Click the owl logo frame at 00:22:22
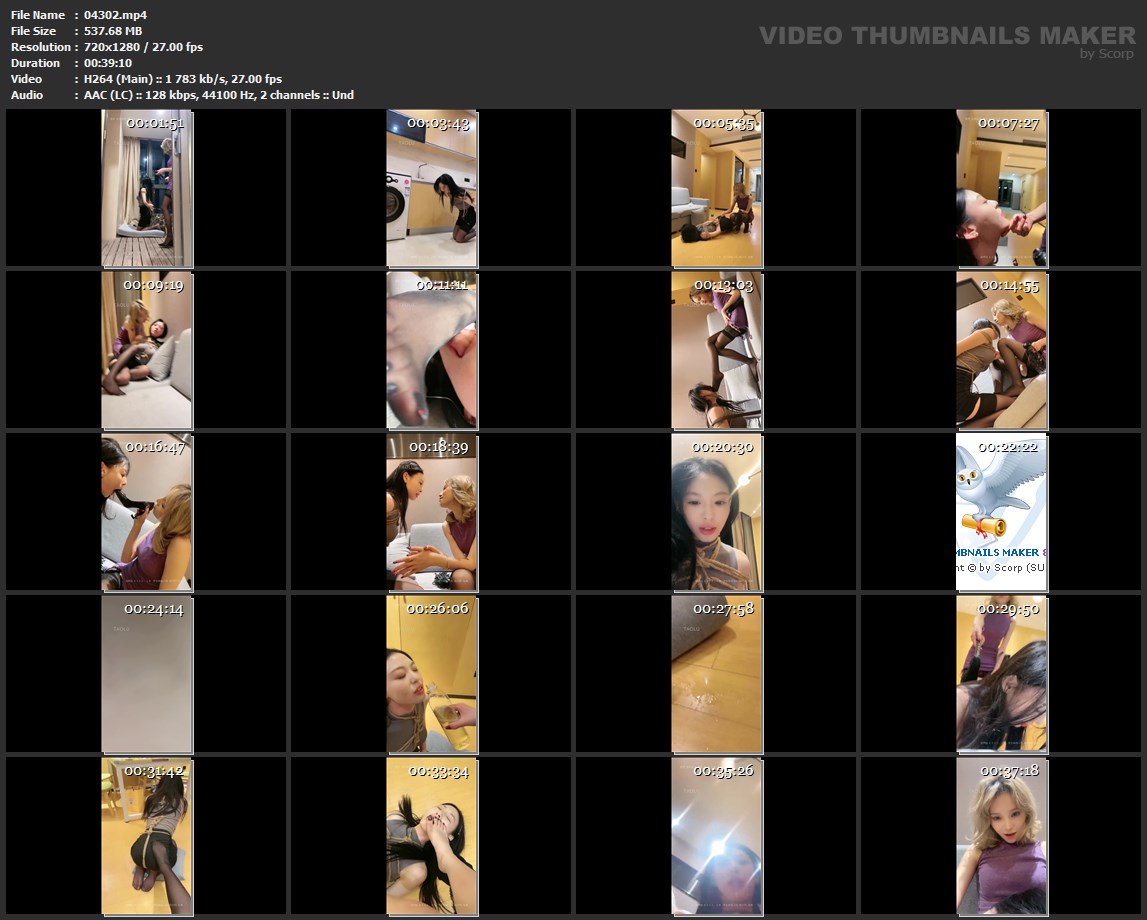1147x920 pixels. (1001, 512)
